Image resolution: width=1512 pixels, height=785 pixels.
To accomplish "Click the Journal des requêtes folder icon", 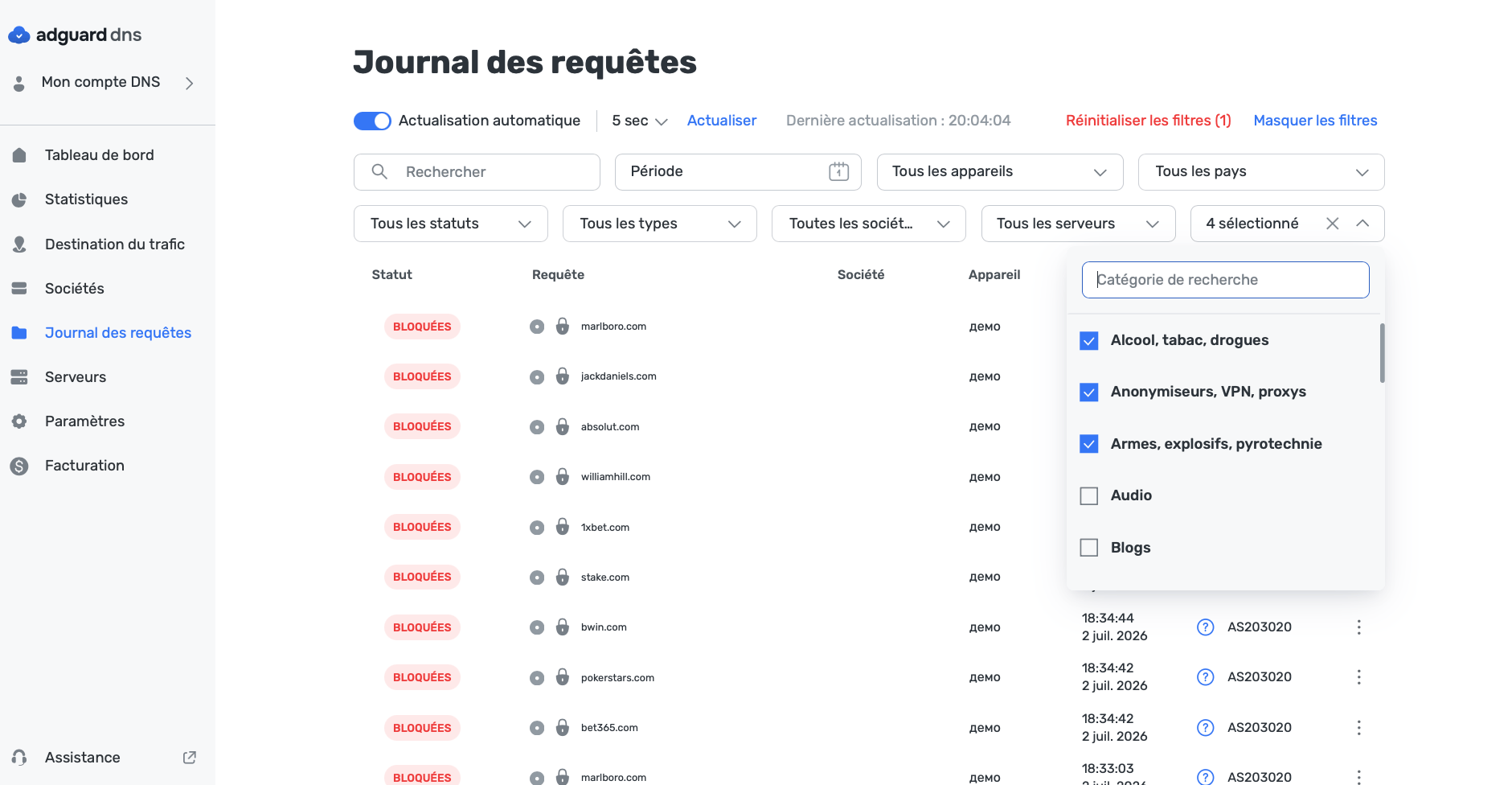I will click(x=19, y=333).
